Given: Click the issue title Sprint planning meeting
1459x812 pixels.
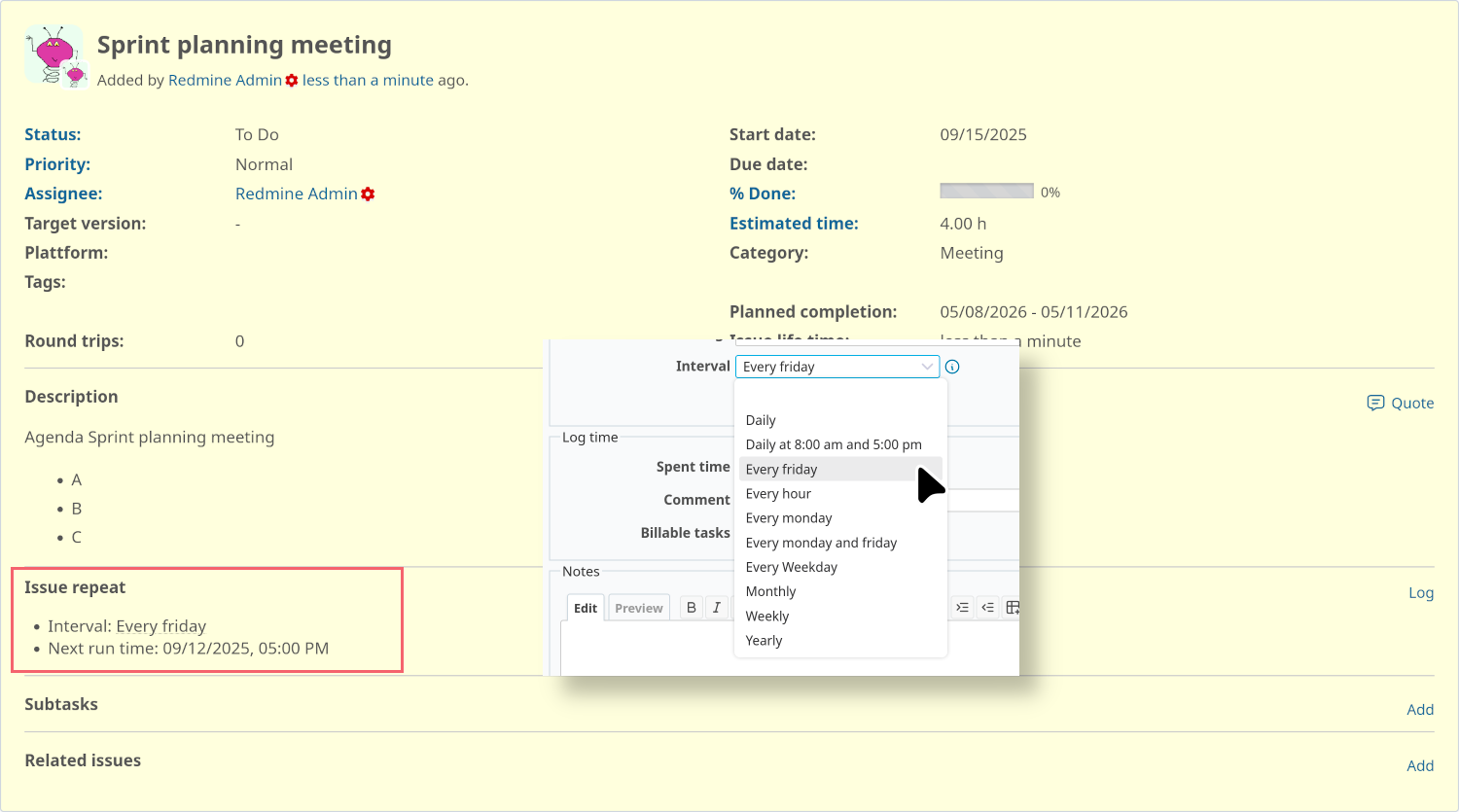Looking at the screenshot, I should [x=244, y=45].
